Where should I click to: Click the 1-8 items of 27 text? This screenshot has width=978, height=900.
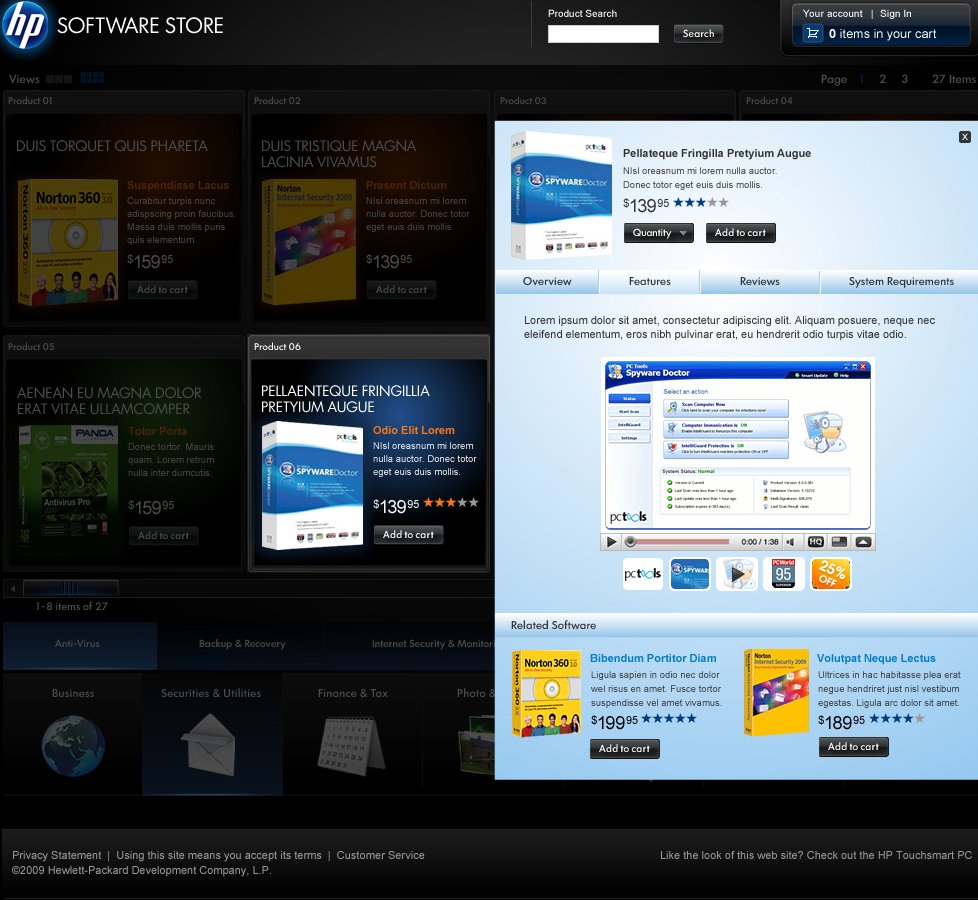tap(71, 606)
